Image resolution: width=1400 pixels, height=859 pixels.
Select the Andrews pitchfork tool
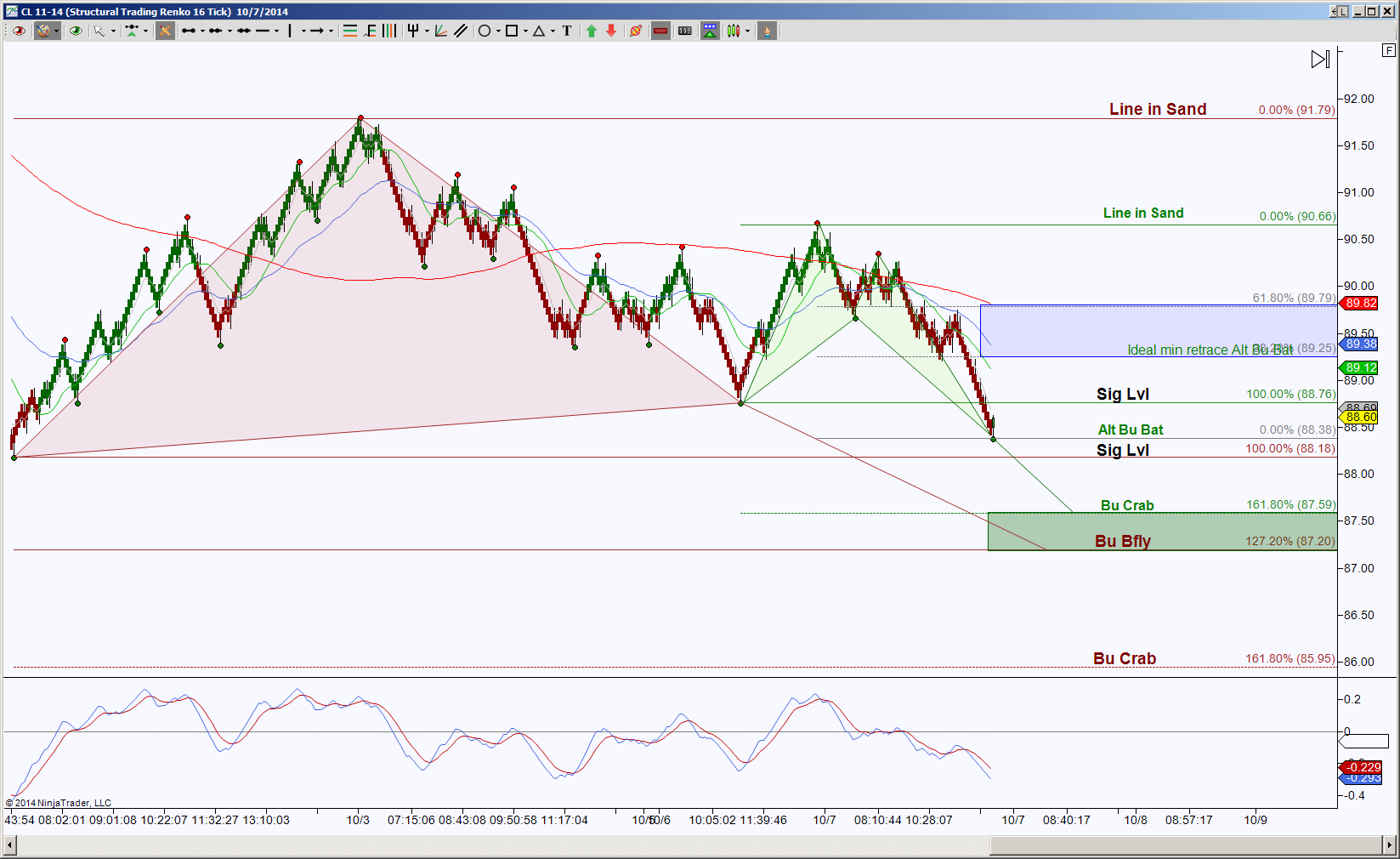click(x=413, y=31)
